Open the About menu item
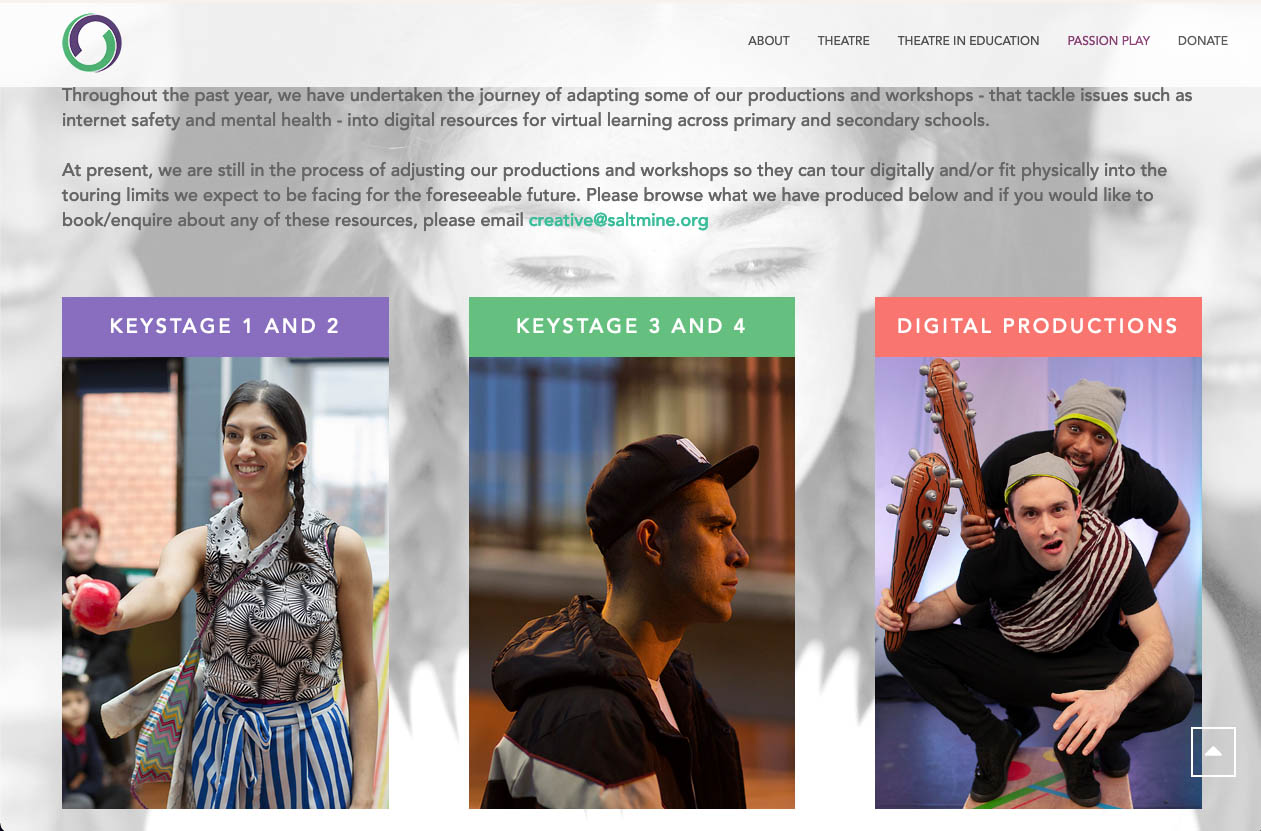The height and width of the screenshot is (831, 1261). tap(769, 41)
